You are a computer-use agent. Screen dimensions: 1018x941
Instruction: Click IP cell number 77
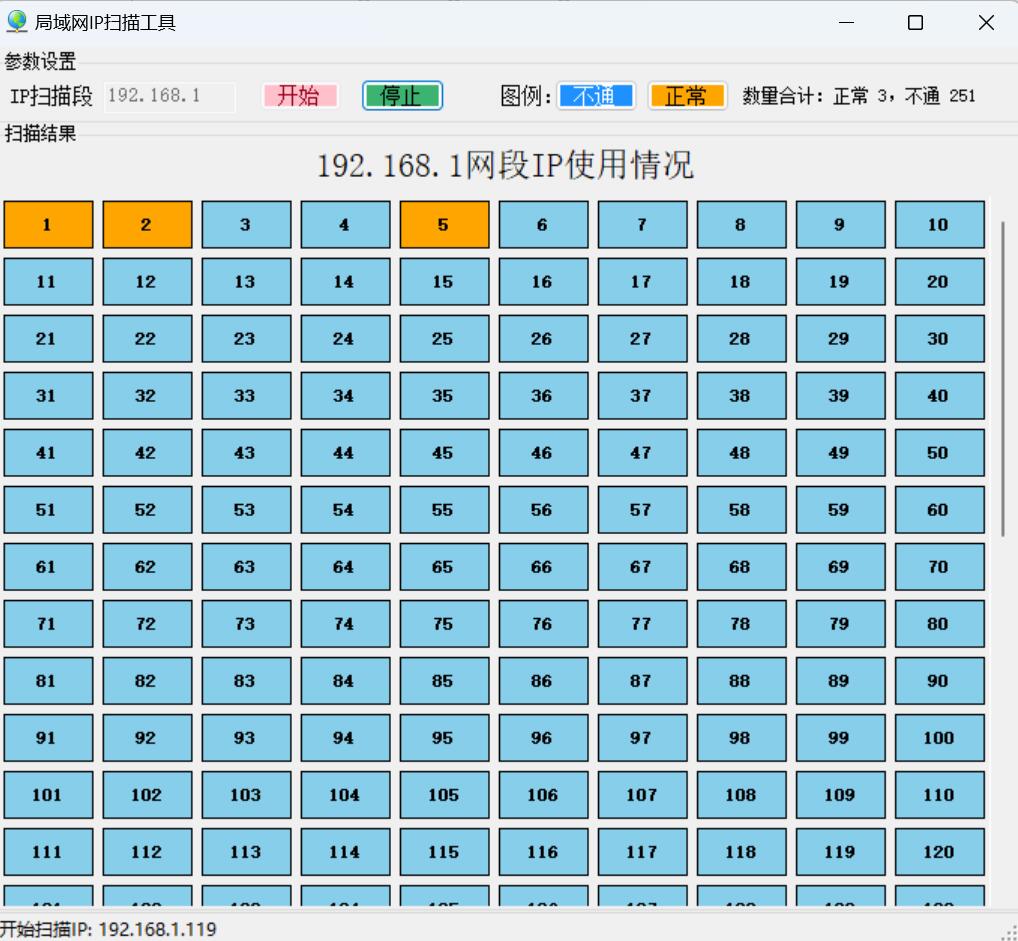(642, 624)
